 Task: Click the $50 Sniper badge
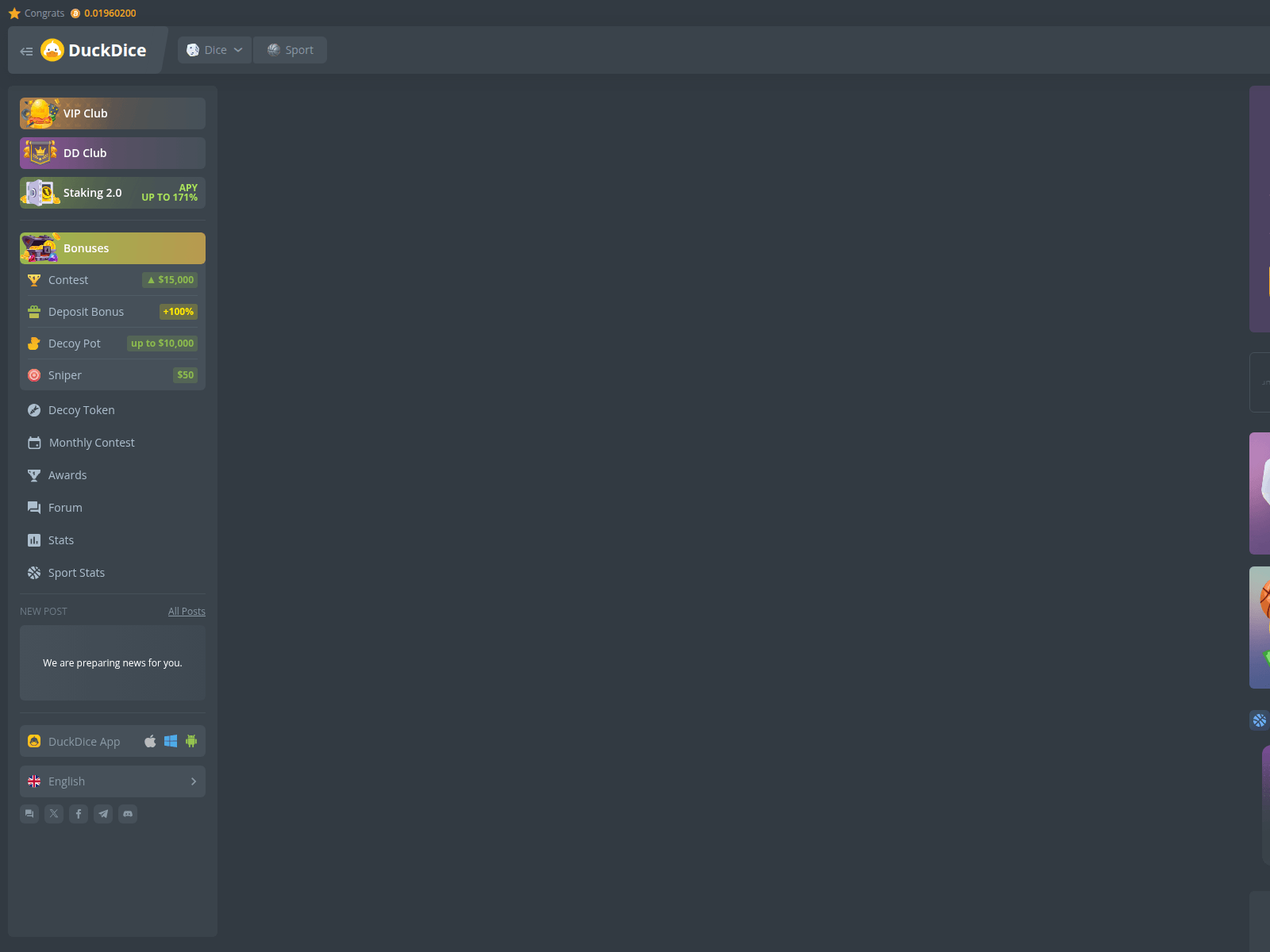[185, 375]
